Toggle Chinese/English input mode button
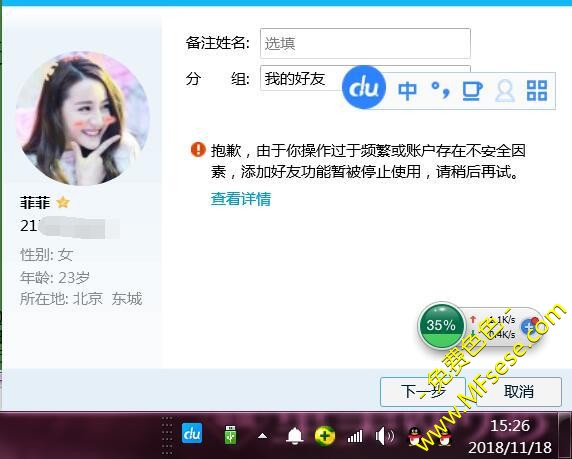572x459 pixels. point(407,90)
